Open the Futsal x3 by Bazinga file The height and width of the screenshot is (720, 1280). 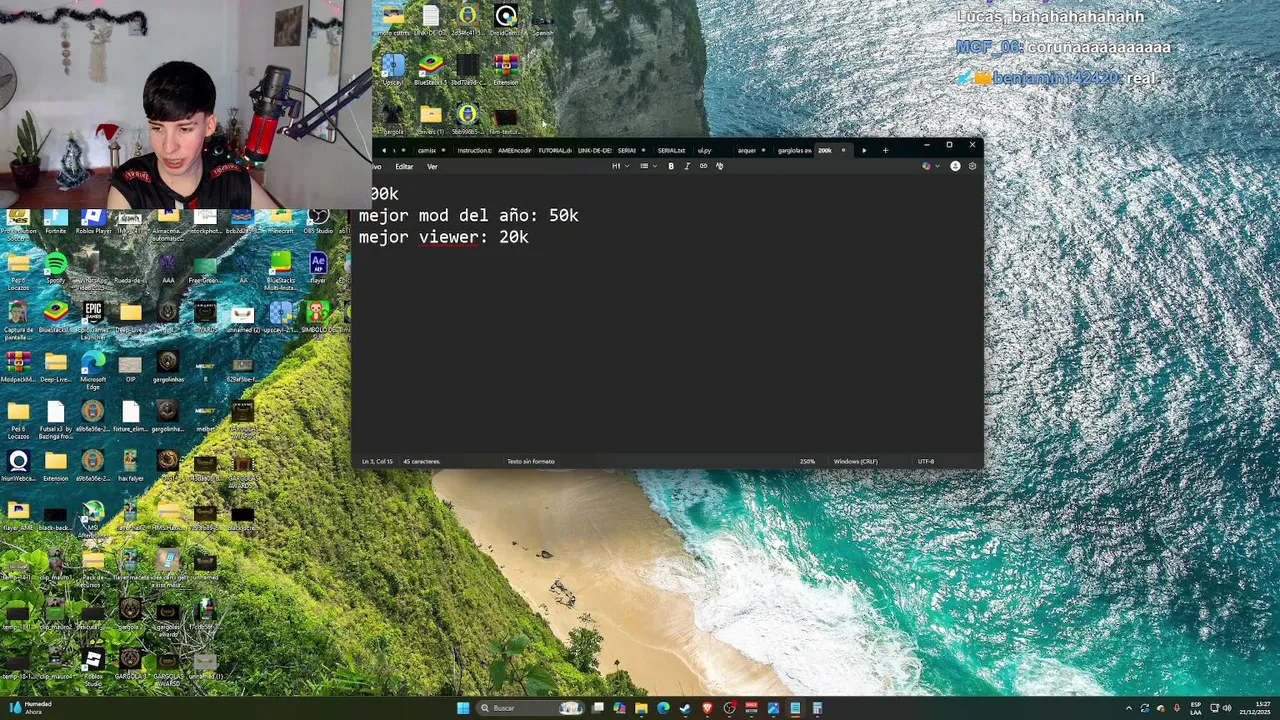(x=55, y=420)
